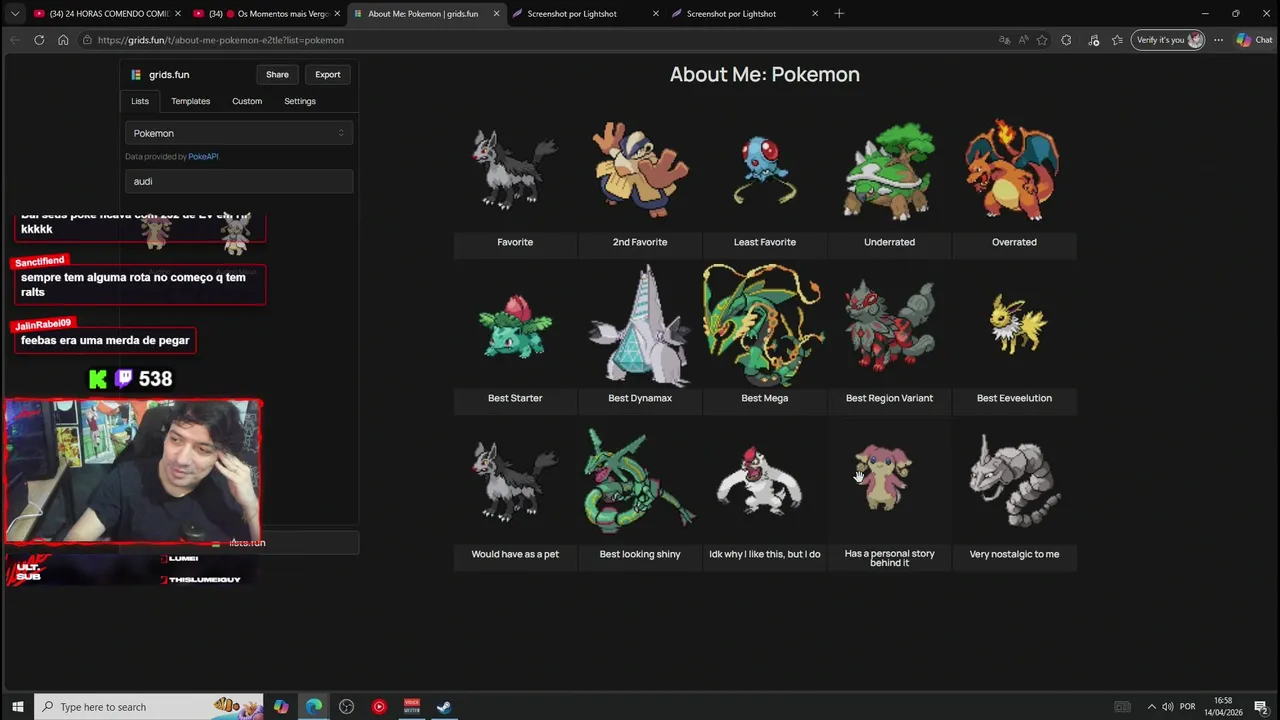Select the Templates tab

pyautogui.click(x=190, y=101)
